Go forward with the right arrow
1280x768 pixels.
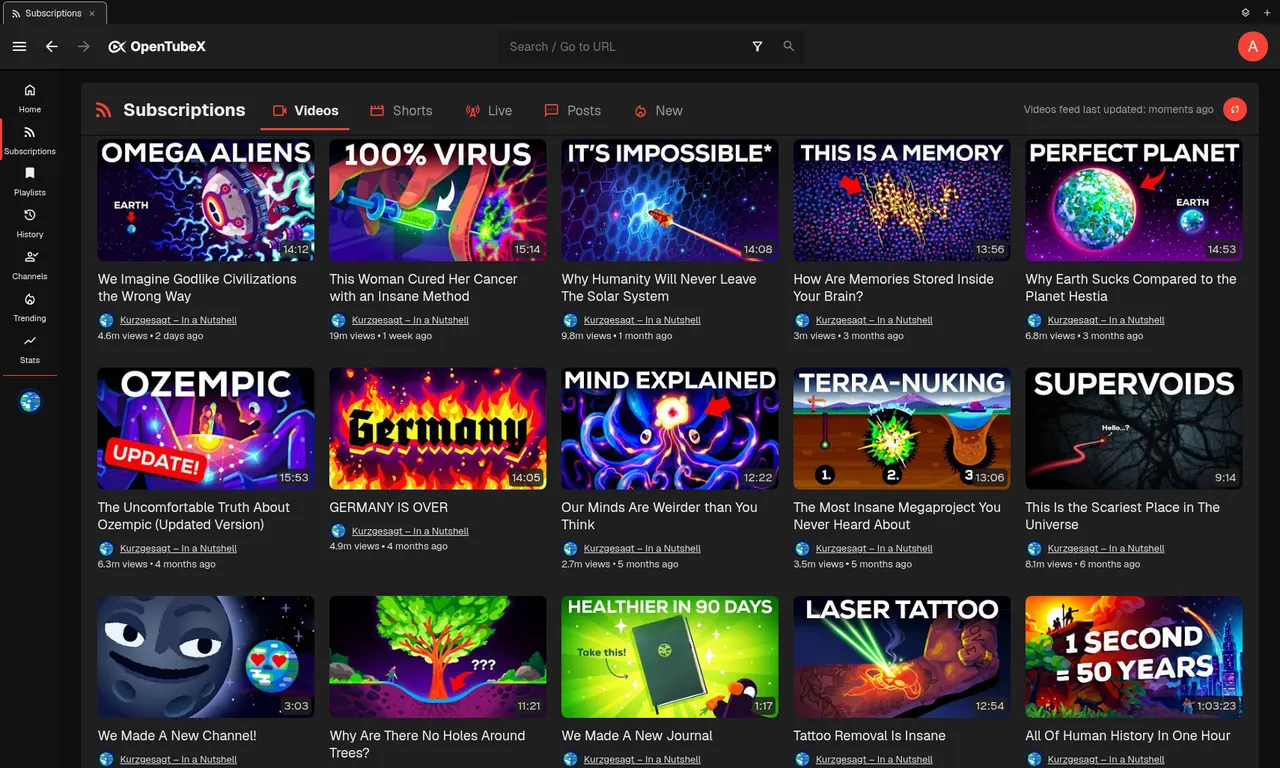tap(84, 47)
